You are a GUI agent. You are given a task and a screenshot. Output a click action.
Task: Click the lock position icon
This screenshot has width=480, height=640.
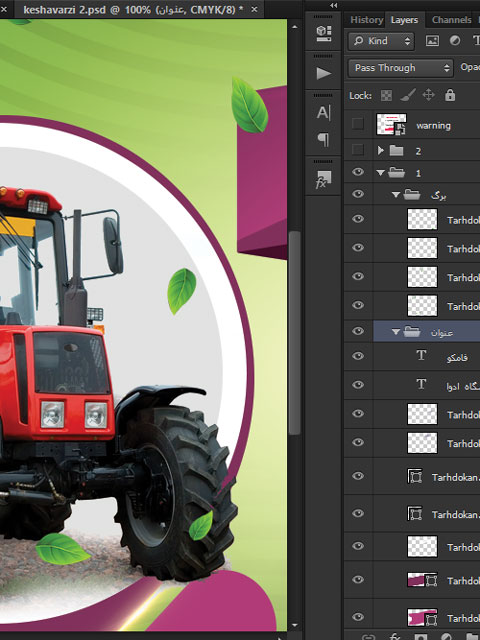tap(429, 95)
